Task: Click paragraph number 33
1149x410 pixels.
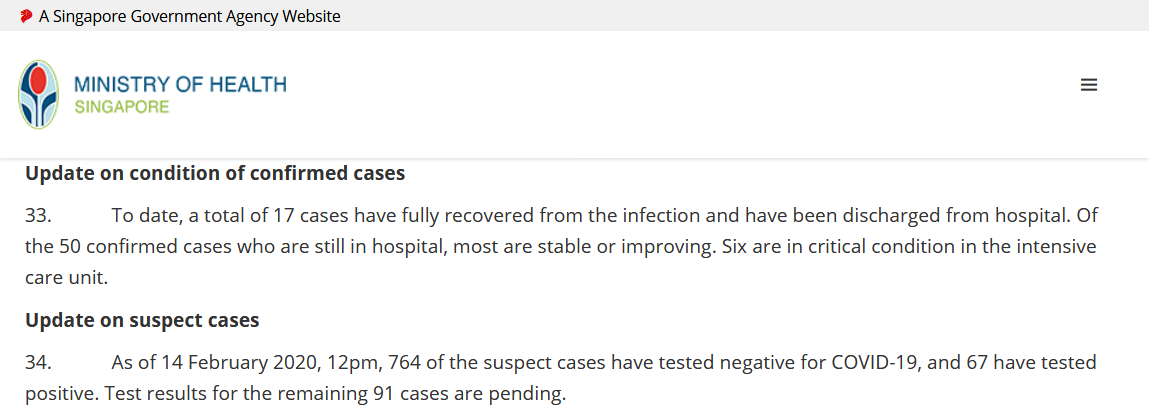Action: 38,216
